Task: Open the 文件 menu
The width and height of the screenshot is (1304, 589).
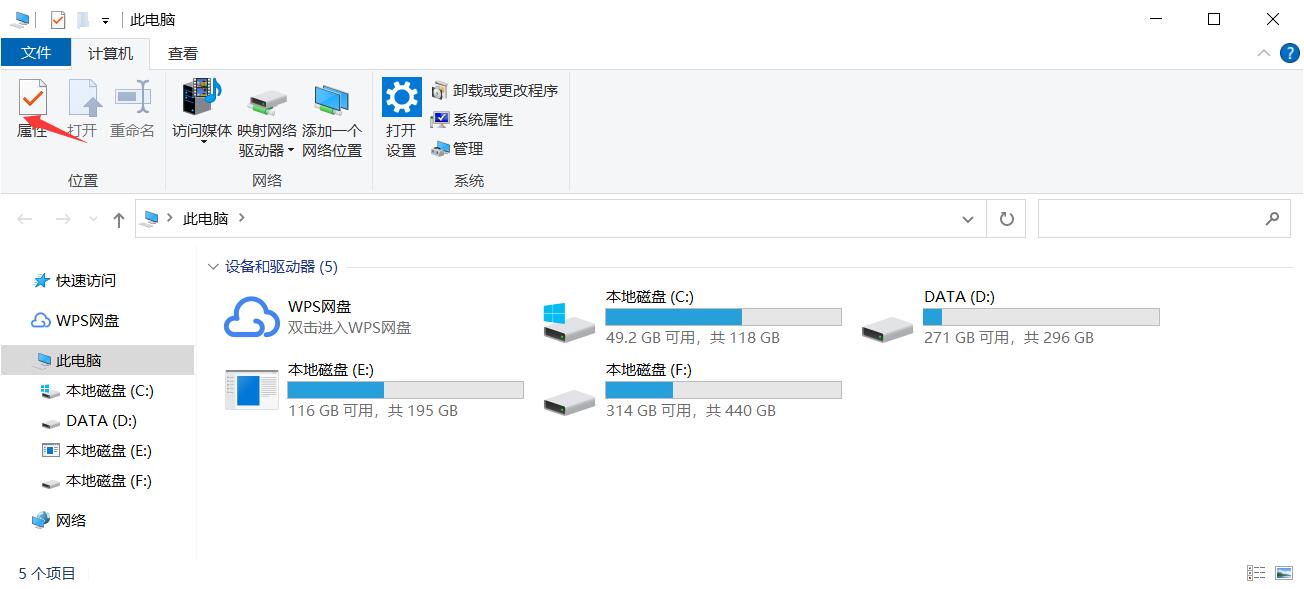Action: (x=36, y=53)
